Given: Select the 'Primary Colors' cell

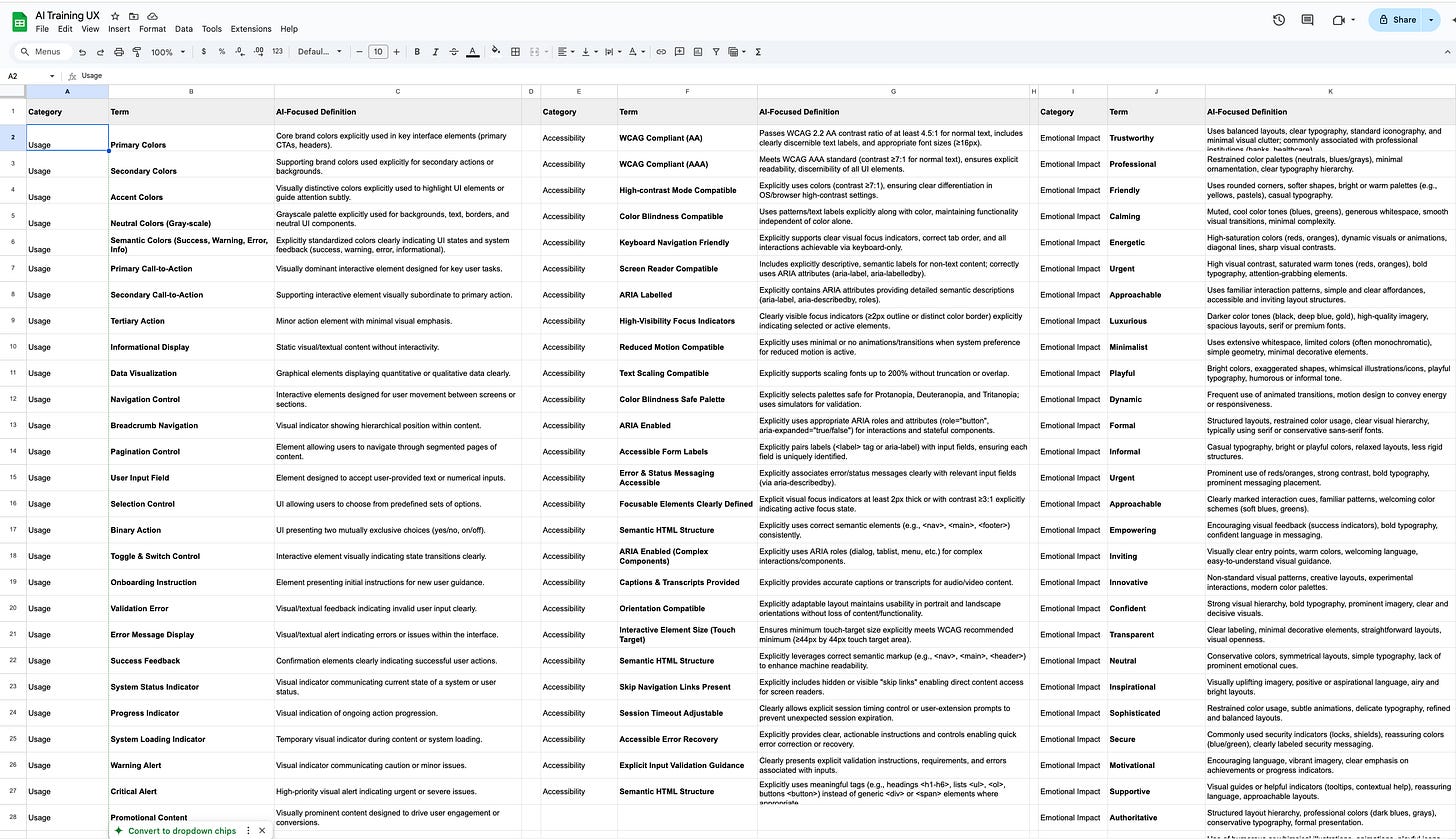Looking at the screenshot, I should coord(191,138).
